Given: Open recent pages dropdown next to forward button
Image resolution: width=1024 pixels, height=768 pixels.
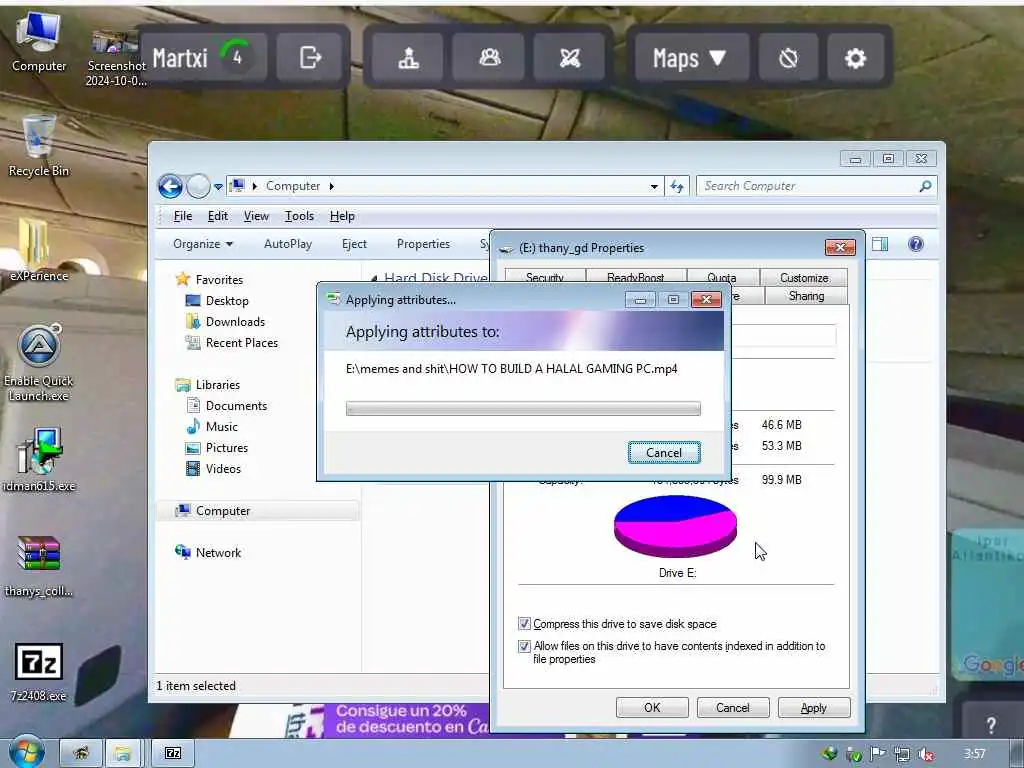Looking at the screenshot, I should (218, 187).
